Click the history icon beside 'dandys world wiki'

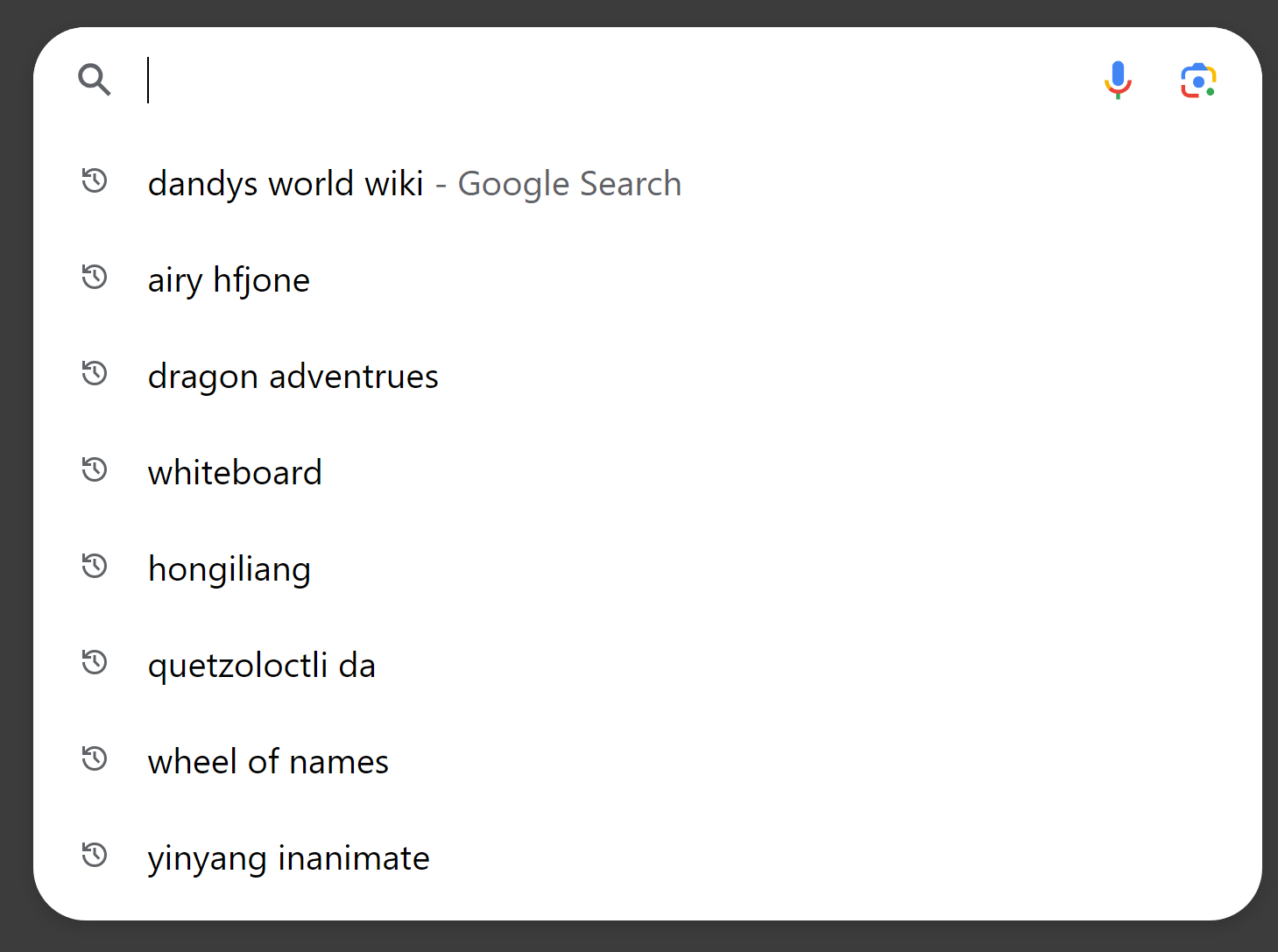(x=95, y=181)
